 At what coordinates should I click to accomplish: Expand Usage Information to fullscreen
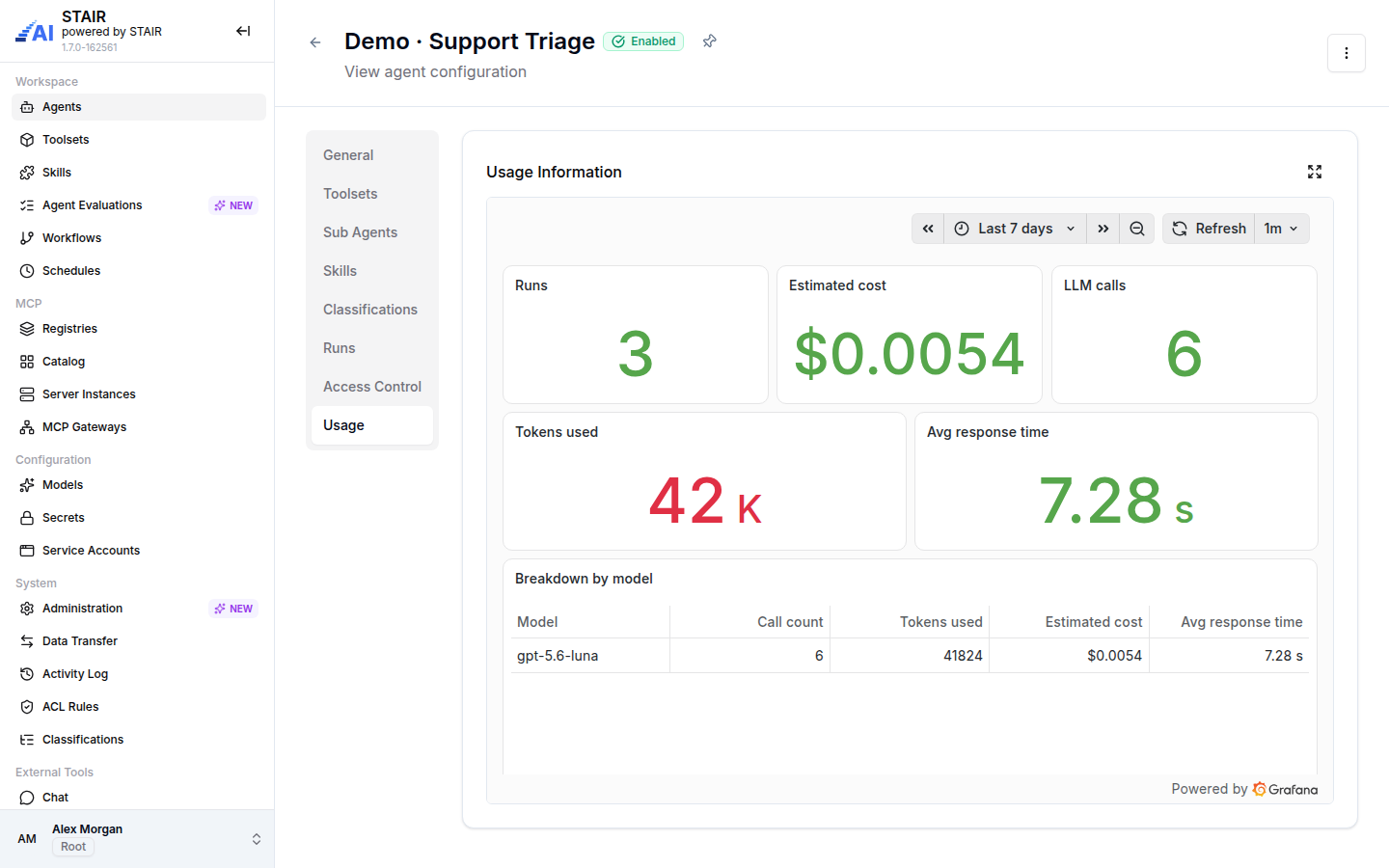(1315, 172)
